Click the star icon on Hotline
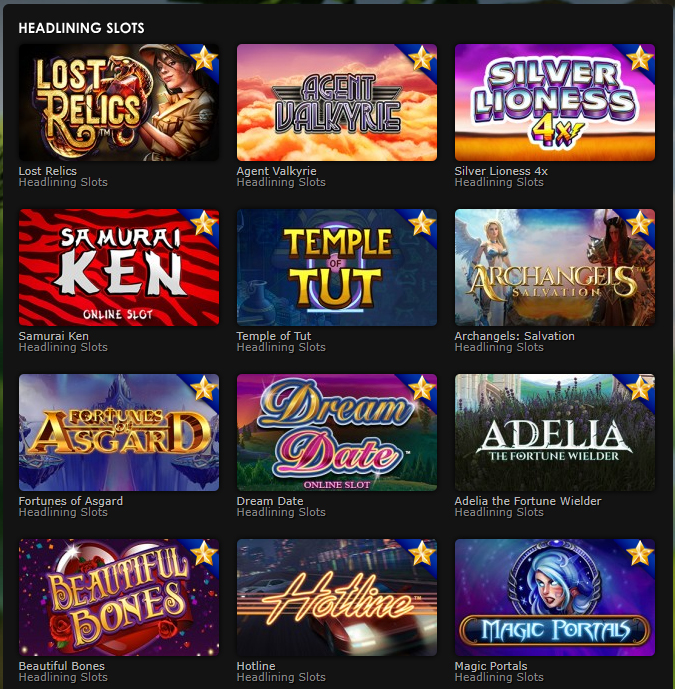675x689 pixels. click(422, 554)
